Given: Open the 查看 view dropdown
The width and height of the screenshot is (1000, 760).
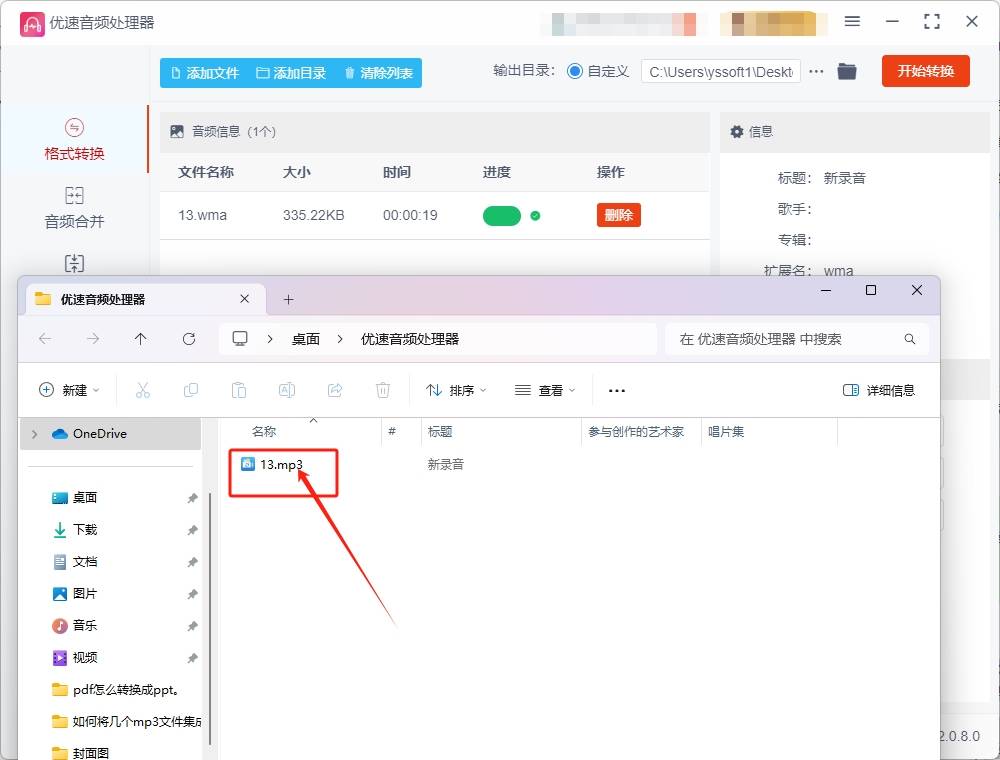Looking at the screenshot, I should [x=545, y=390].
